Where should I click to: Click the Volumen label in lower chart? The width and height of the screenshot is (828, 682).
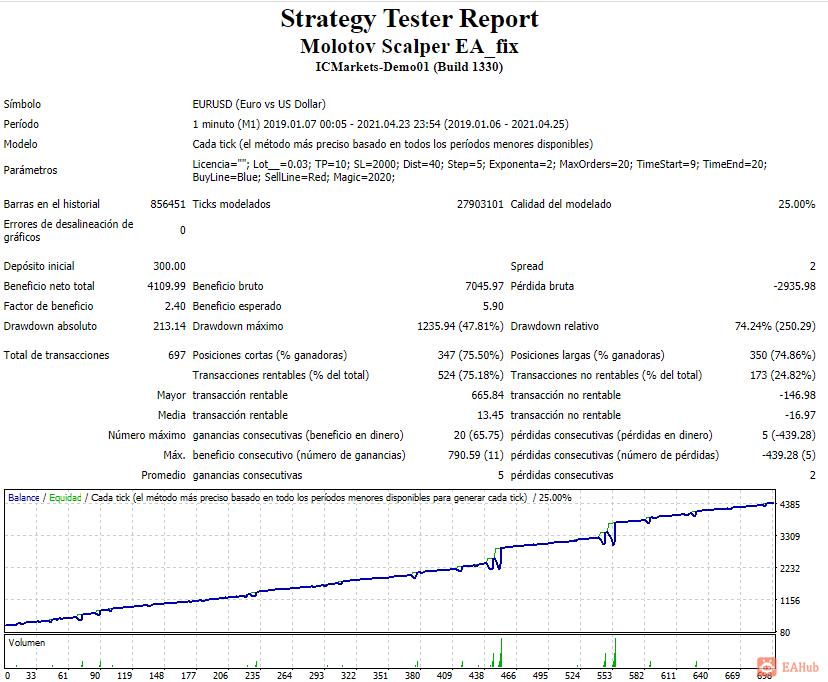tap(26, 643)
